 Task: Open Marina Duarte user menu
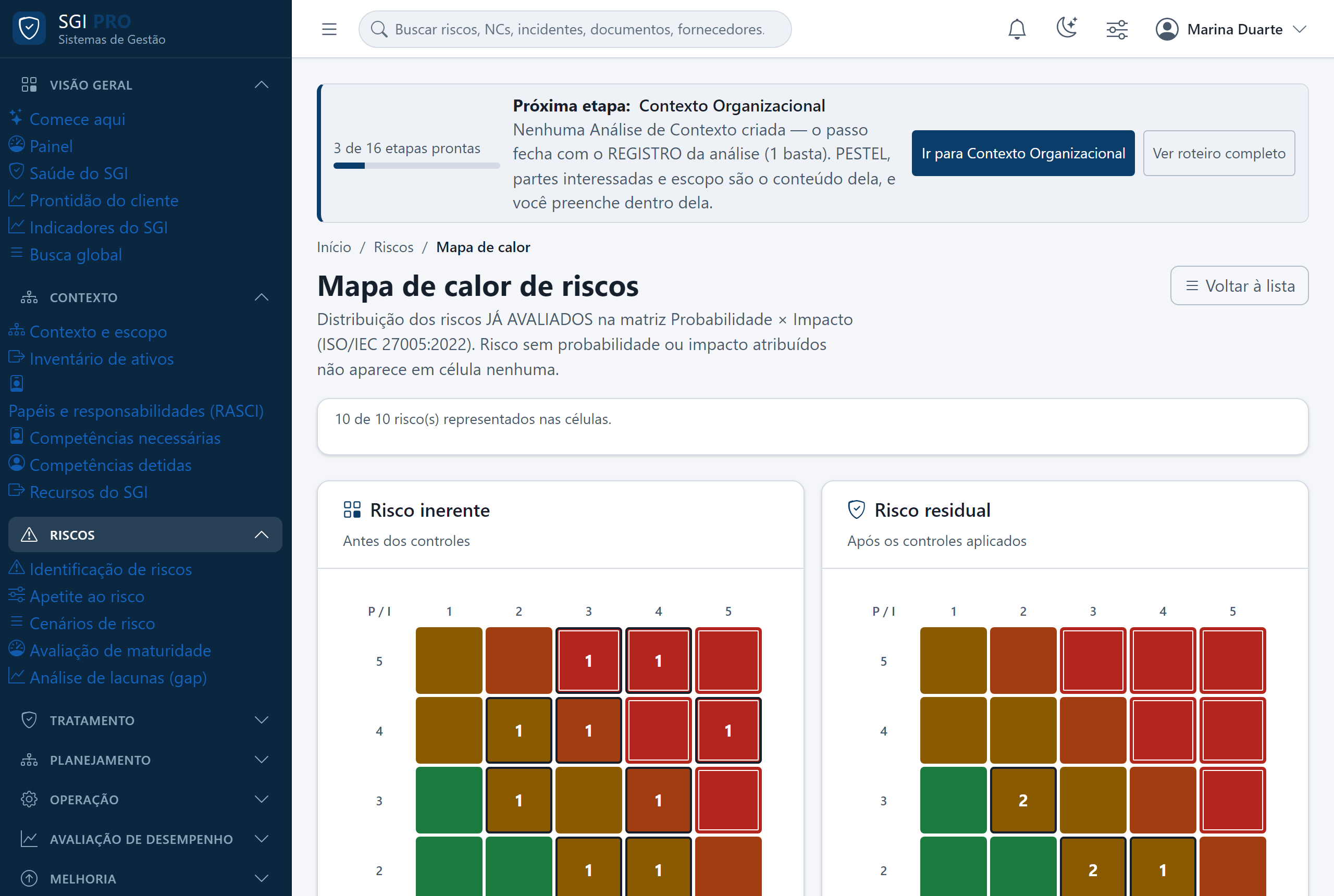click(1231, 29)
